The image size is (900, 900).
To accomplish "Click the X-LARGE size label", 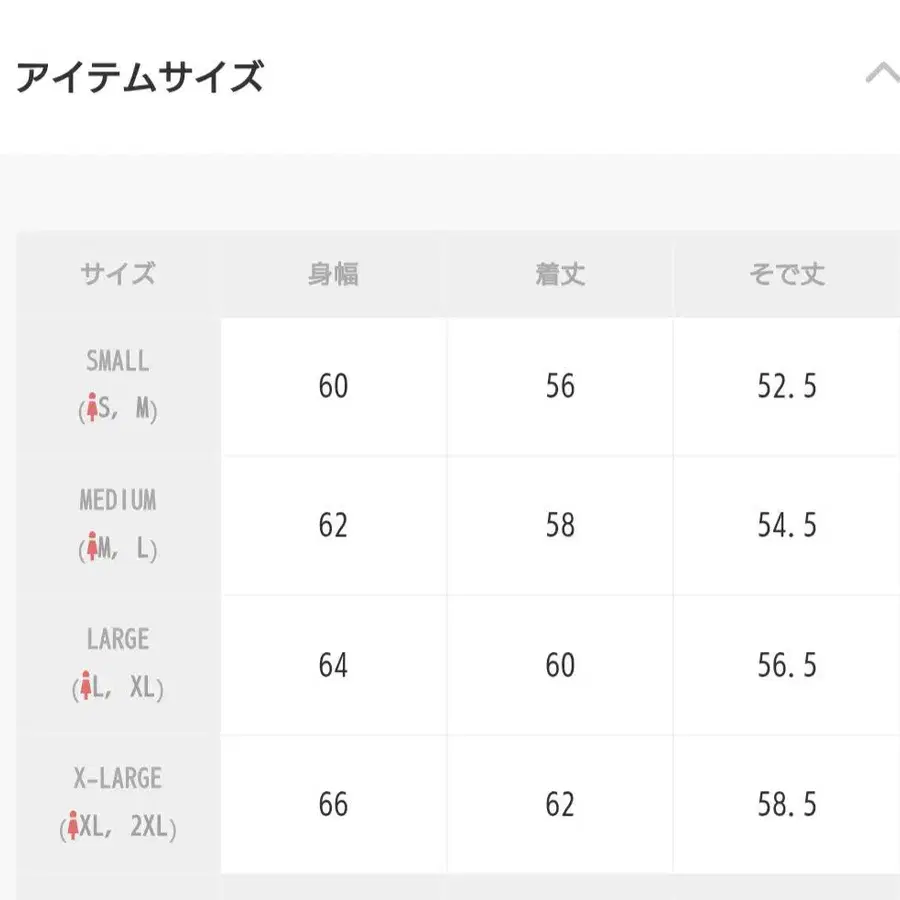I will point(117,779).
